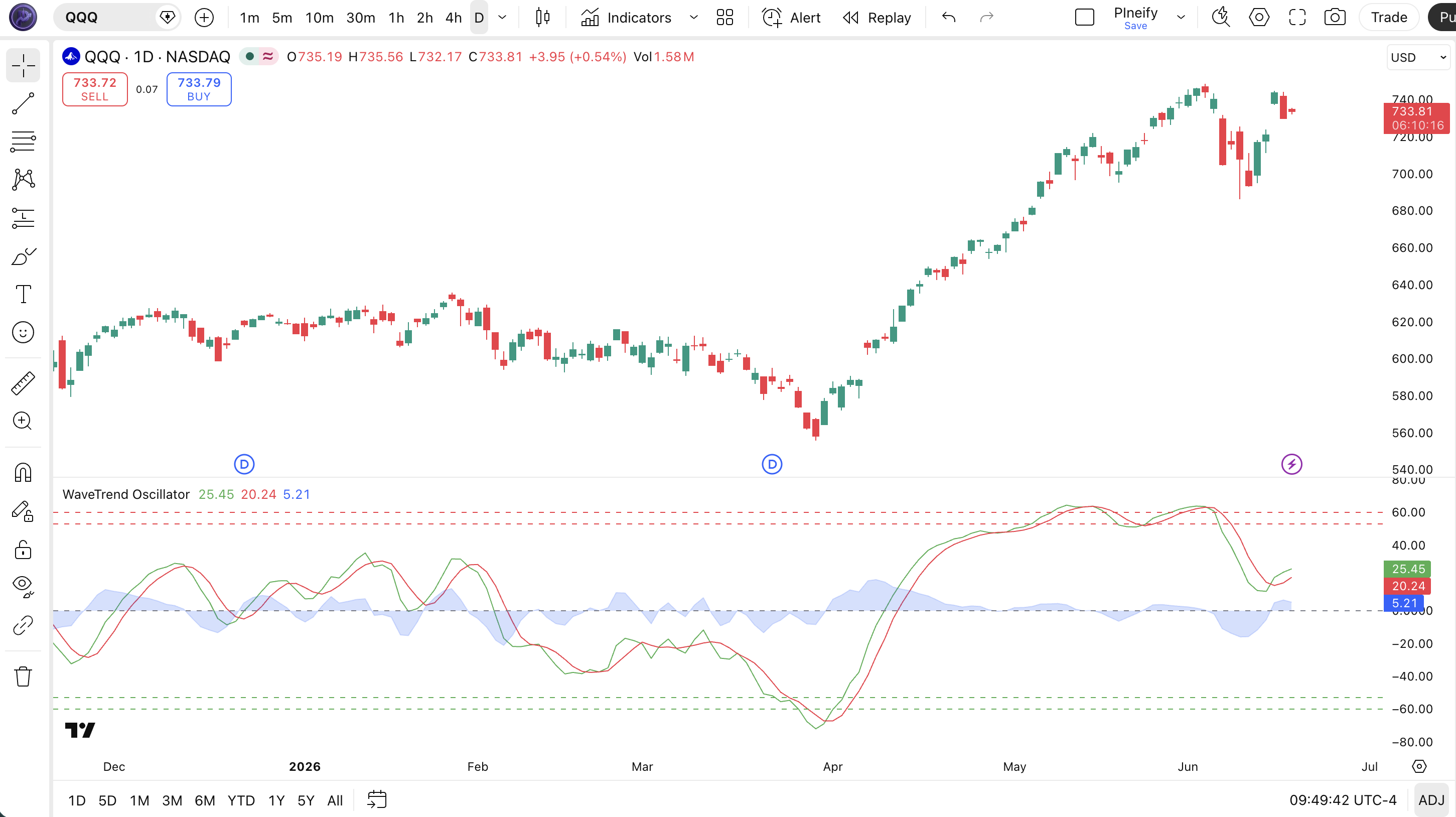This screenshot has height=817, width=1456.
Task: Open the layout setup square icon
Action: (x=1084, y=18)
